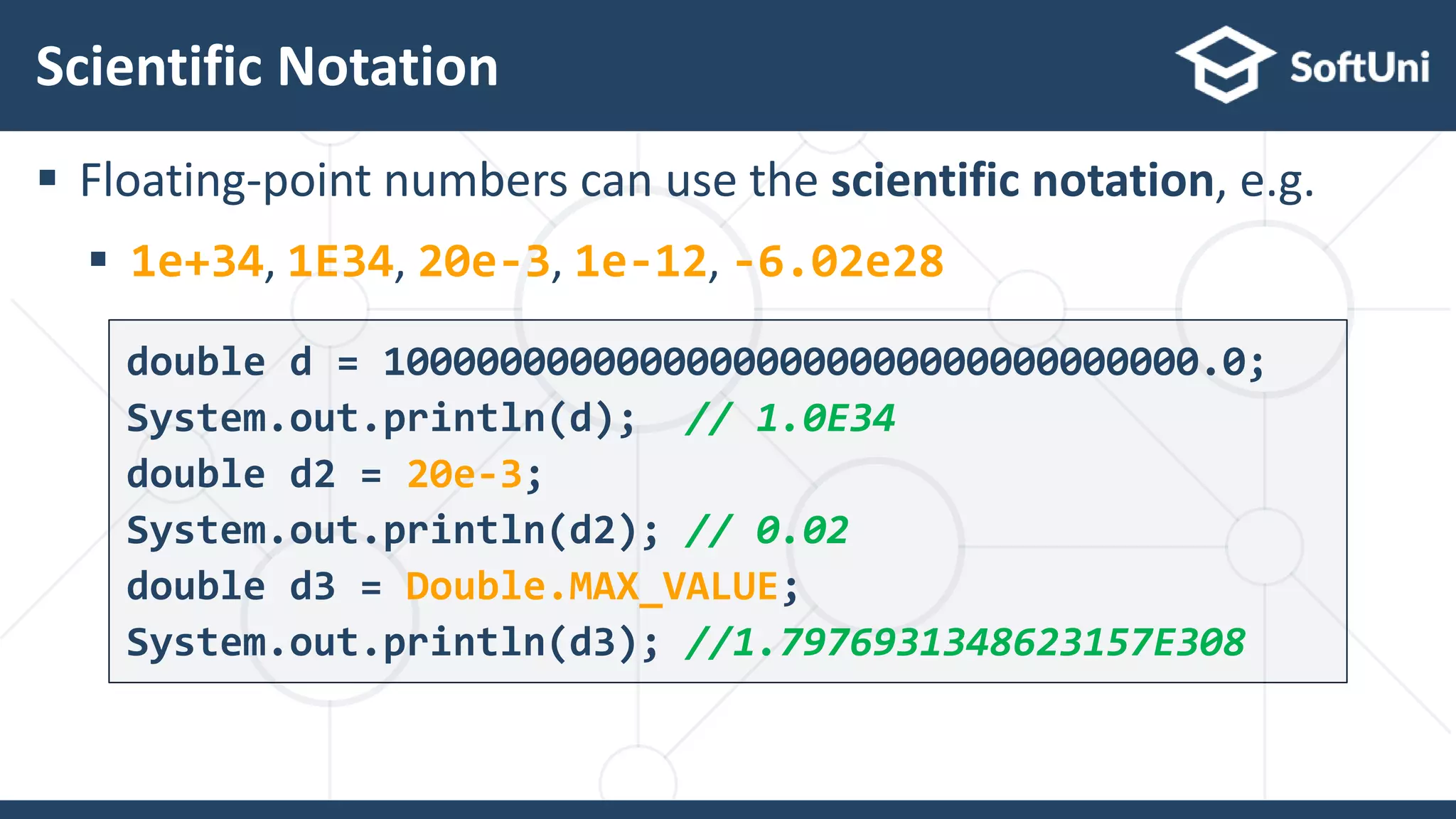Image resolution: width=1456 pixels, height=819 pixels.
Task: Select the green // 0.02 comment
Action: coord(766,530)
